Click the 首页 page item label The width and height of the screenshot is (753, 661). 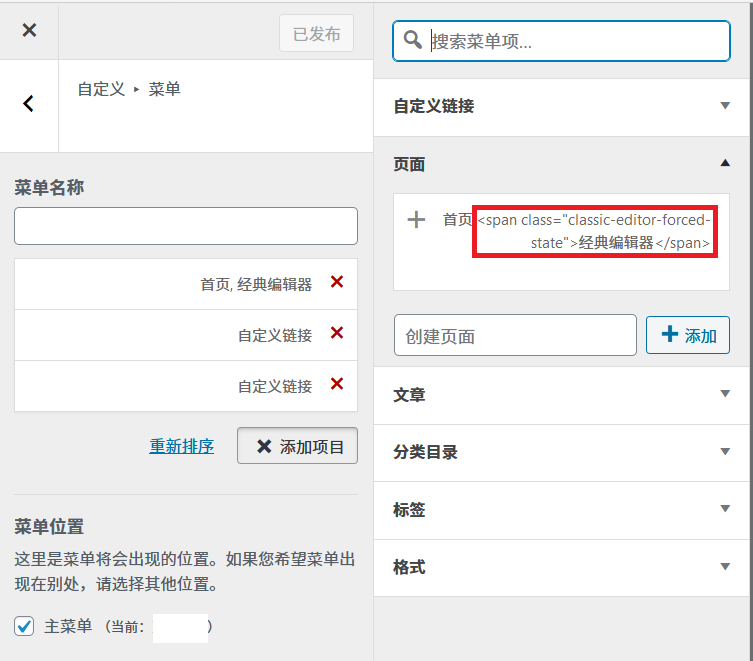click(457, 220)
